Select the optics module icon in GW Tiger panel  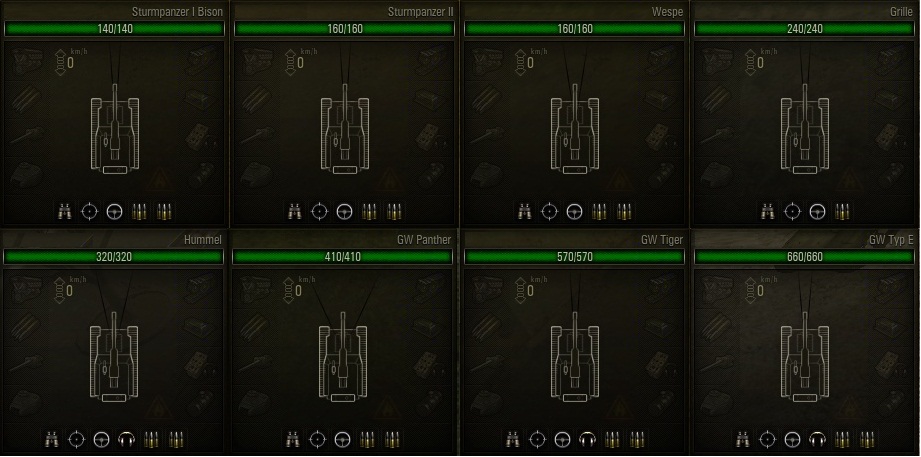click(x=663, y=400)
